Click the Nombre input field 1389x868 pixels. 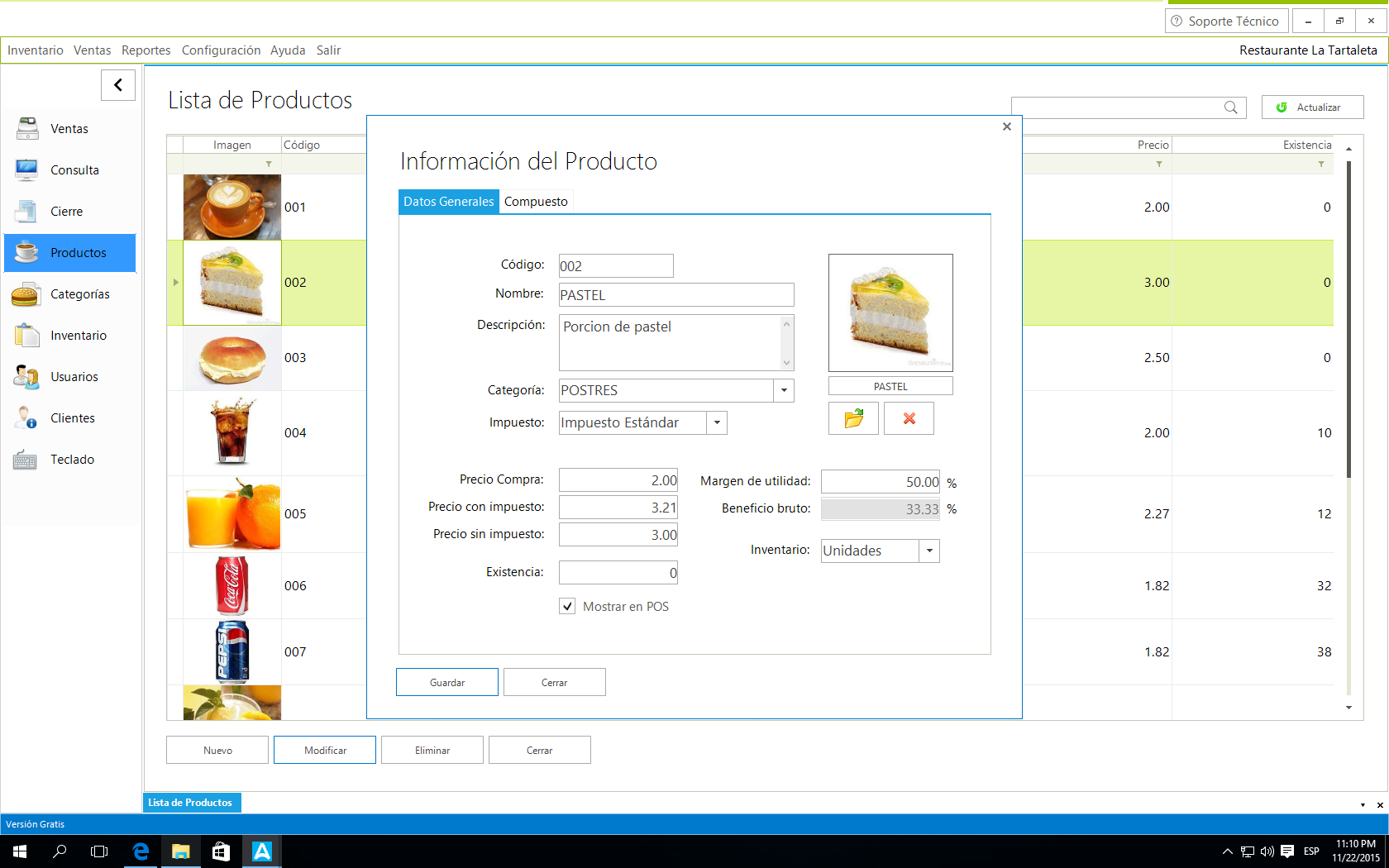pyautogui.click(x=676, y=295)
